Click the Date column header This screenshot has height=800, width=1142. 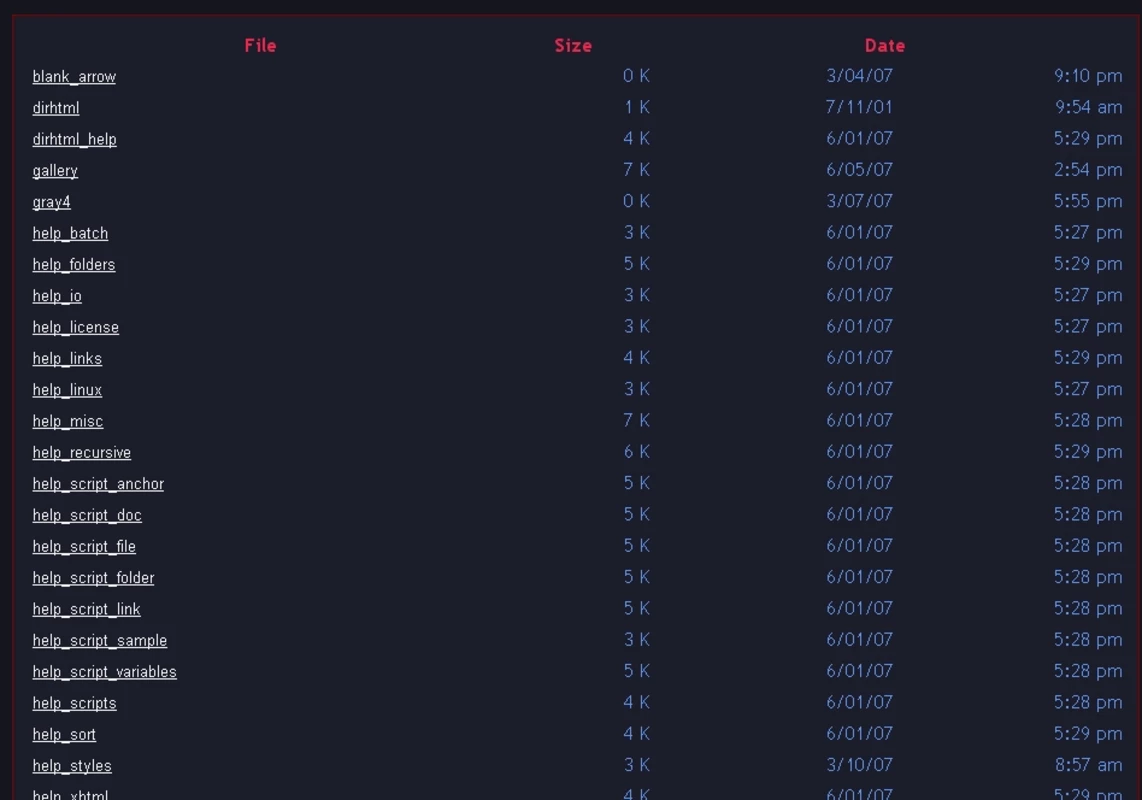click(885, 45)
